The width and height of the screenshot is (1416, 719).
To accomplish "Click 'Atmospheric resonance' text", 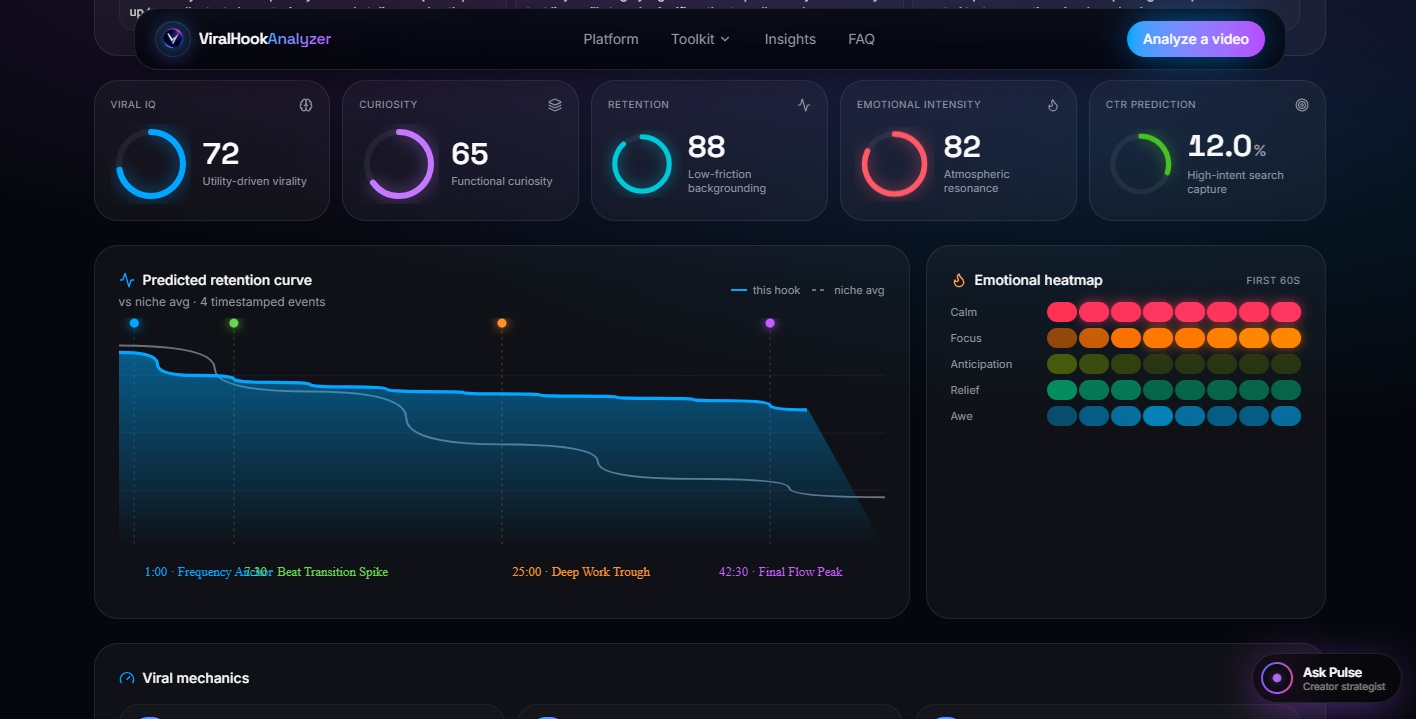I will (x=977, y=181).
